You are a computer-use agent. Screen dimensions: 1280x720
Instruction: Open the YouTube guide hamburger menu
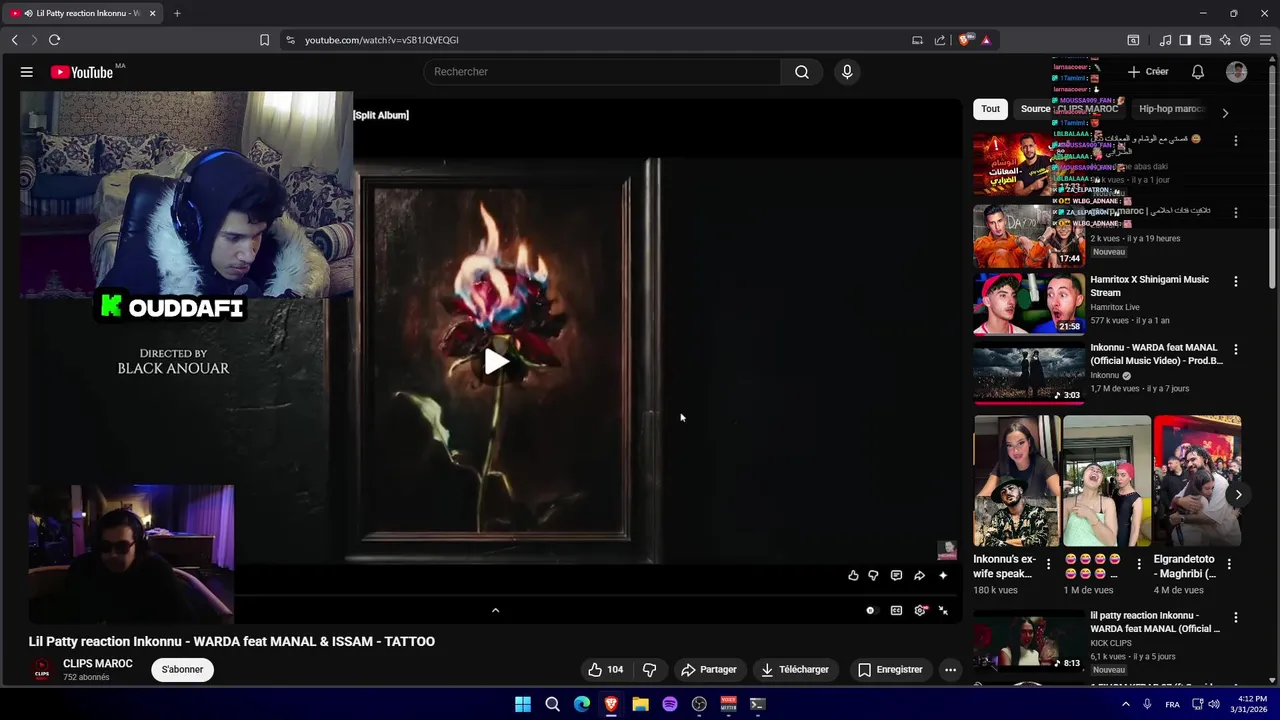(x=27, y=72)
